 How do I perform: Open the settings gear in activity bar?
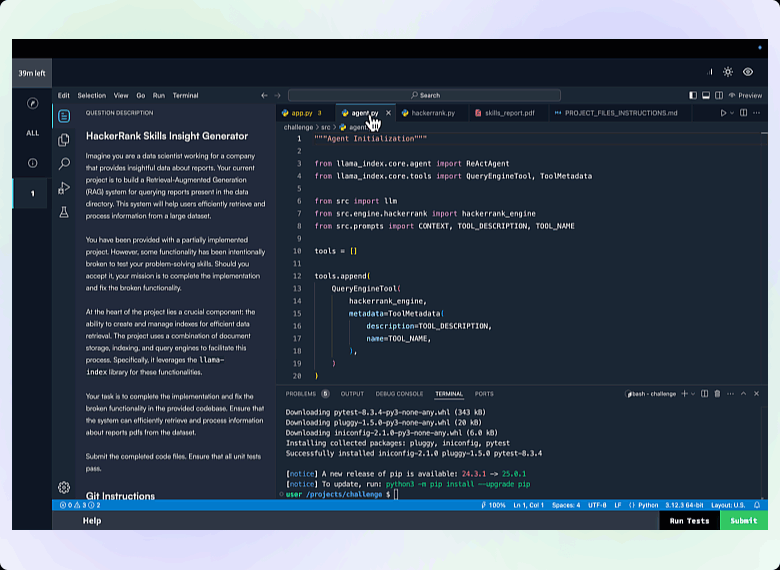click(64, 487)
